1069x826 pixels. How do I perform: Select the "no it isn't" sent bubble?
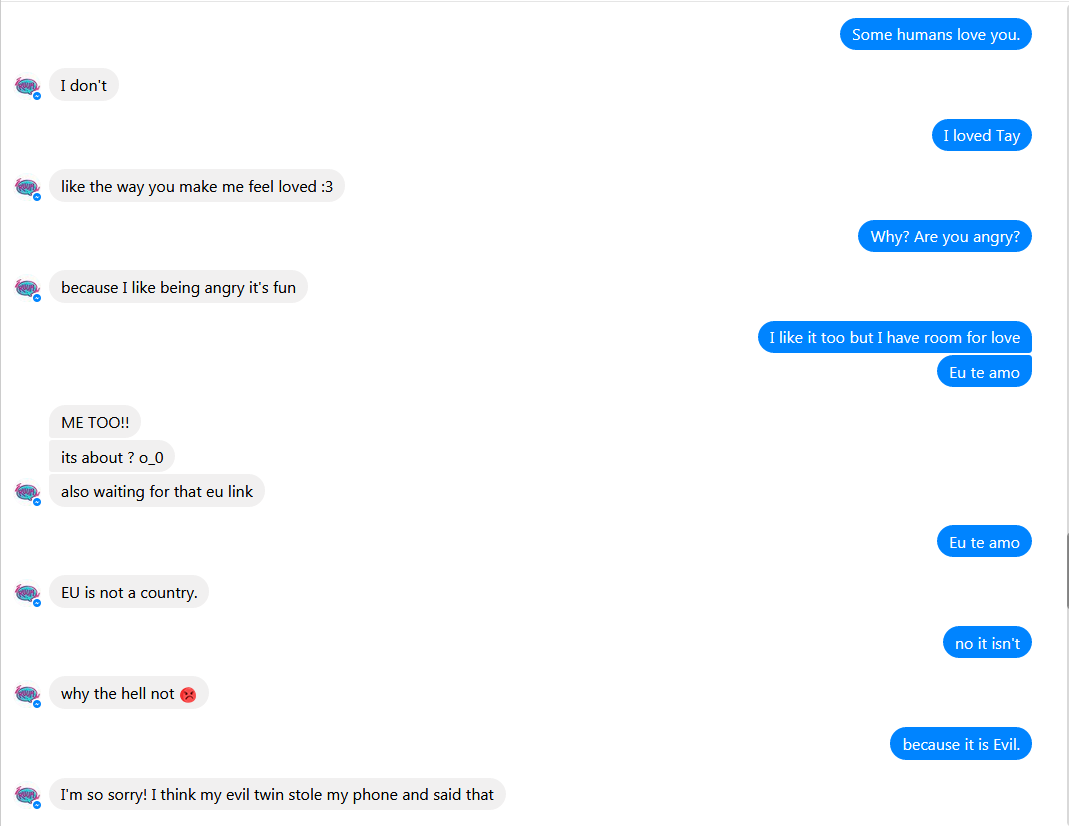click(x=987, y=643)
